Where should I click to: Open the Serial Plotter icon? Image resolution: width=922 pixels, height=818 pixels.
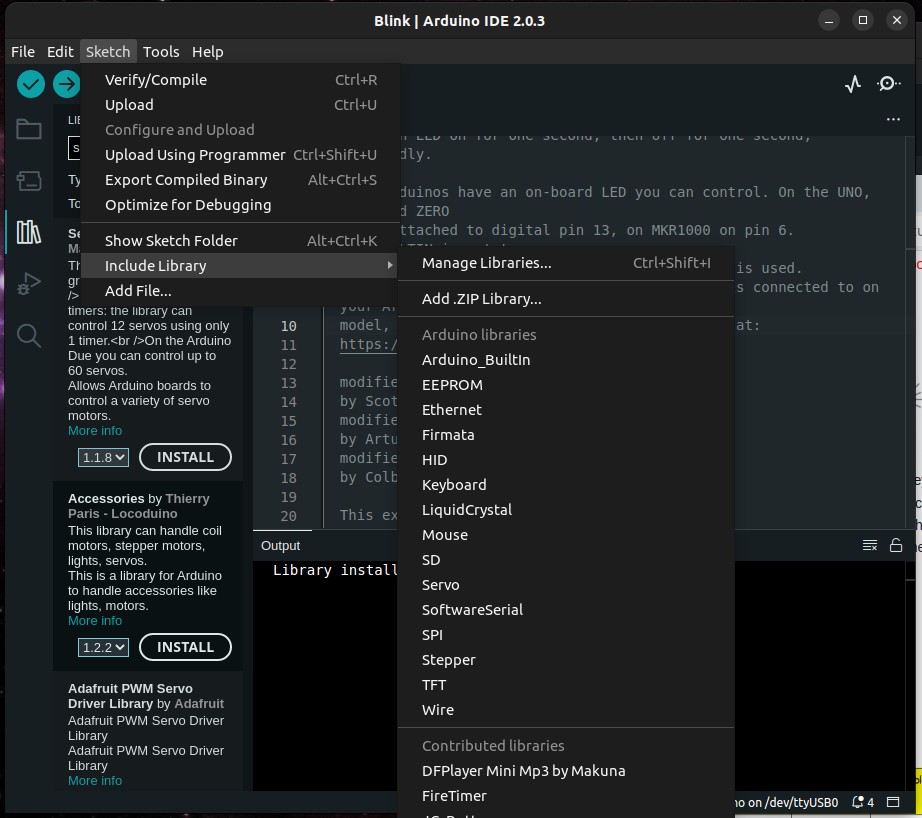tap(853, 84)
